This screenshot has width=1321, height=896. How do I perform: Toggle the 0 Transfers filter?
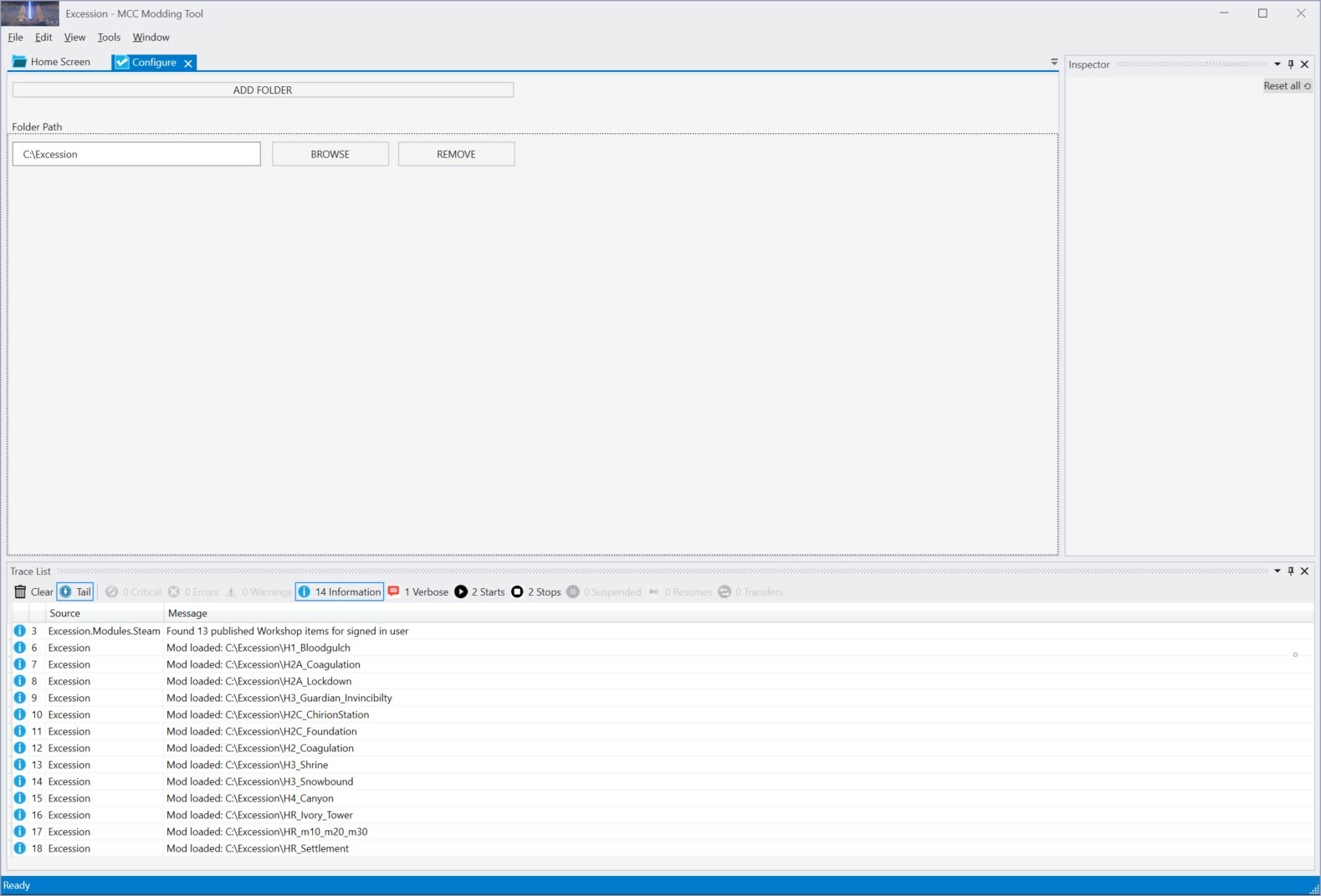(750, 591)
